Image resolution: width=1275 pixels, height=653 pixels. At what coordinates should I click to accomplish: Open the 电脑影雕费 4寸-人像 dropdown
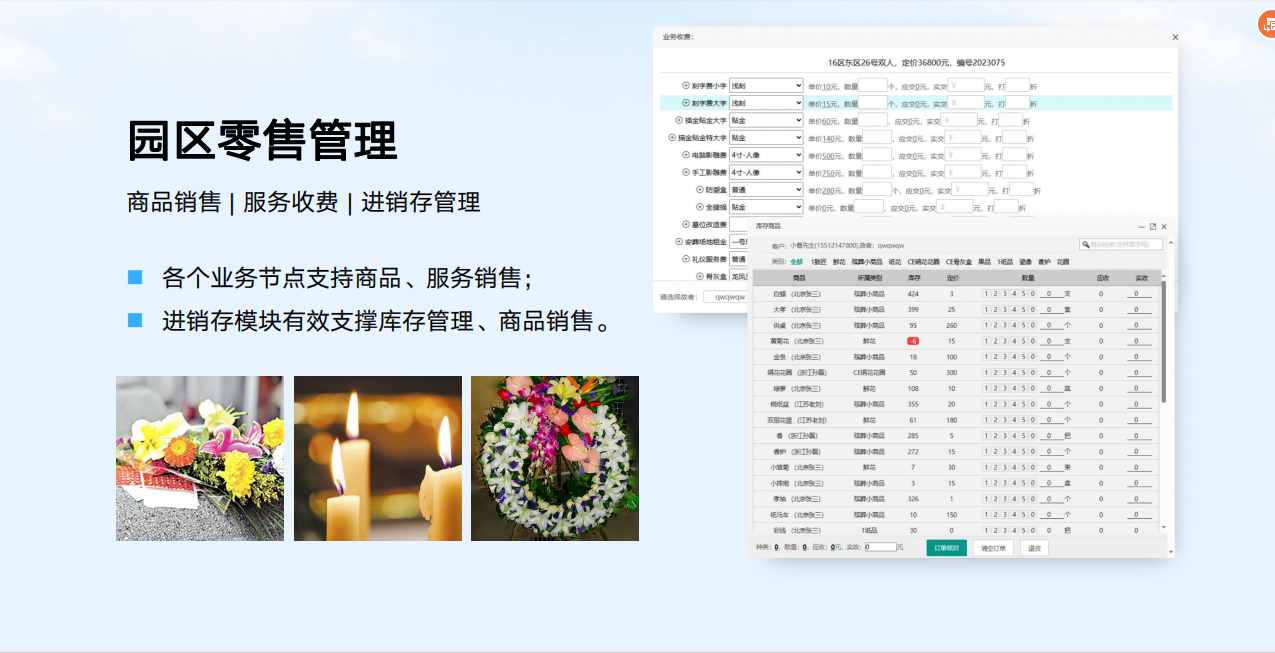tap(766, 155)
